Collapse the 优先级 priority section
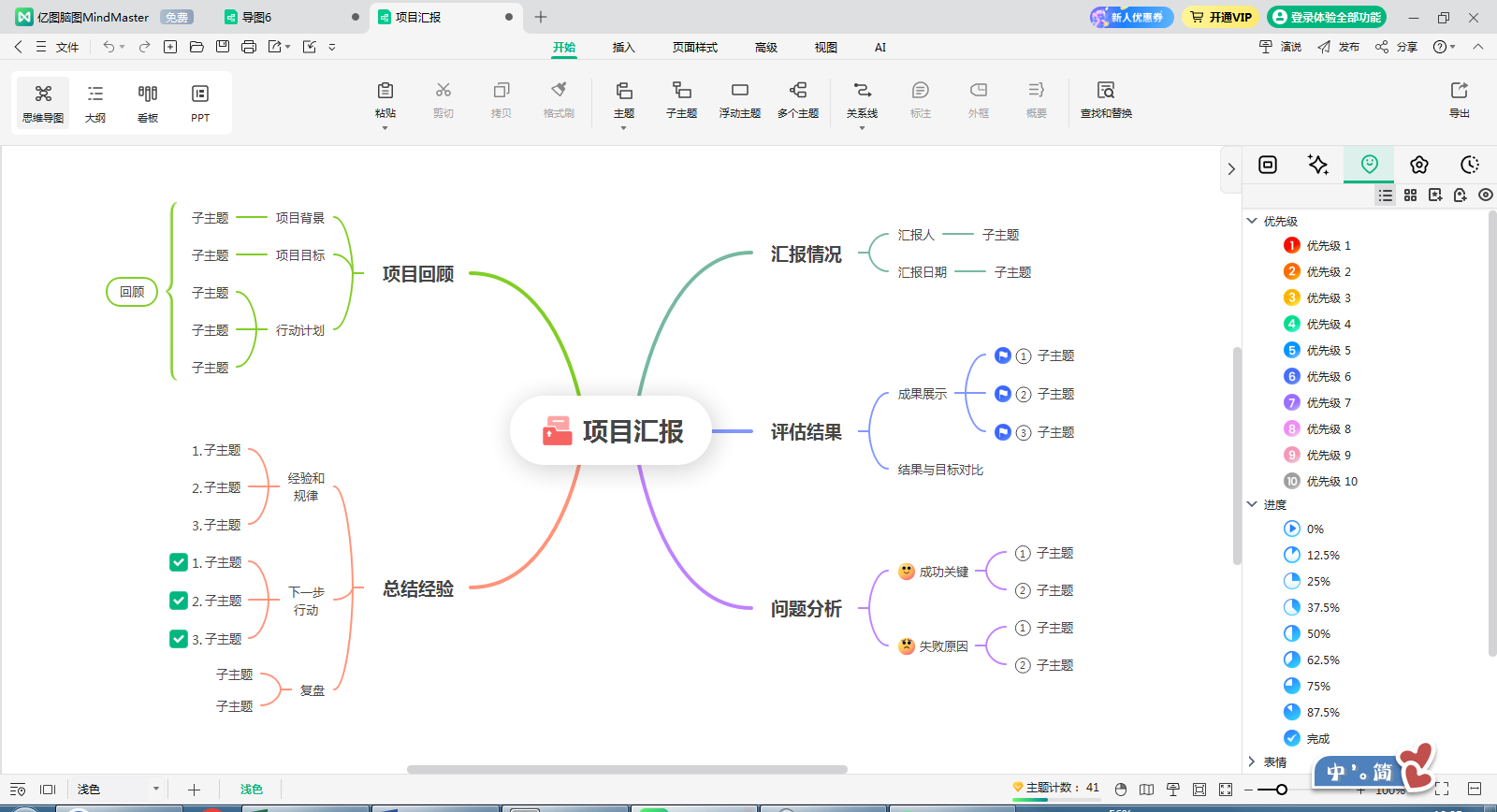1497x812 pixels. click(1252, 221)
